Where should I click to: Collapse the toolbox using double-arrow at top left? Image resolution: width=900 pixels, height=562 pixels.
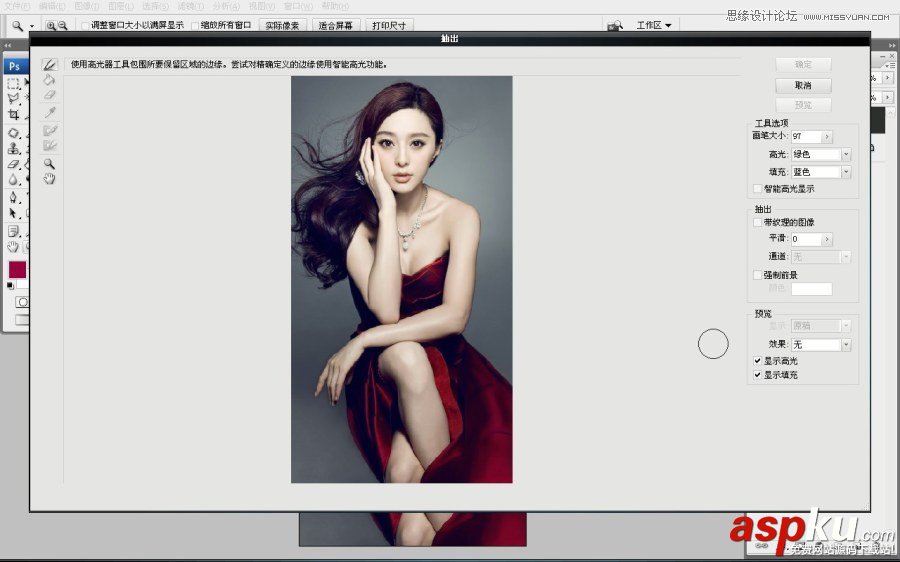[7, 45]
